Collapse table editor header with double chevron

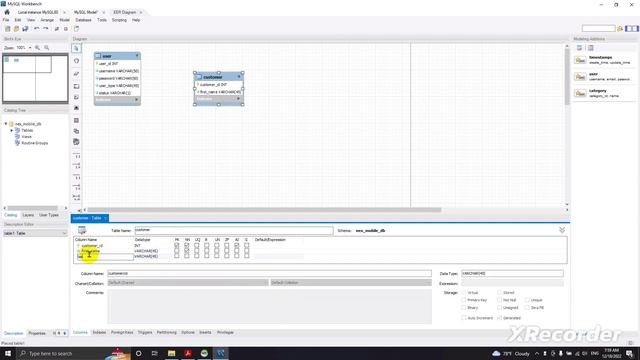(x=562, y=230)
